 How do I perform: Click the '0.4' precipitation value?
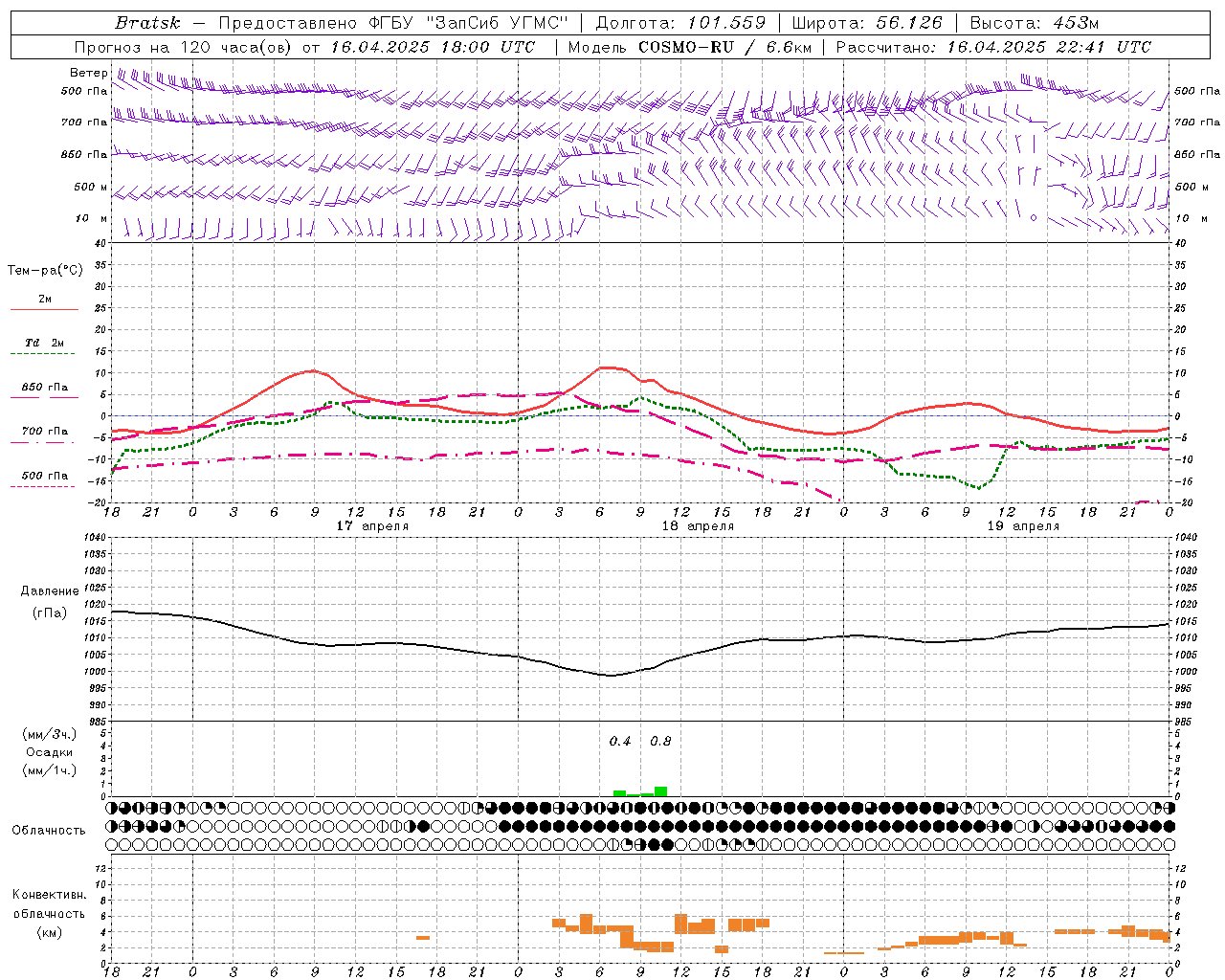click(620, 742)
